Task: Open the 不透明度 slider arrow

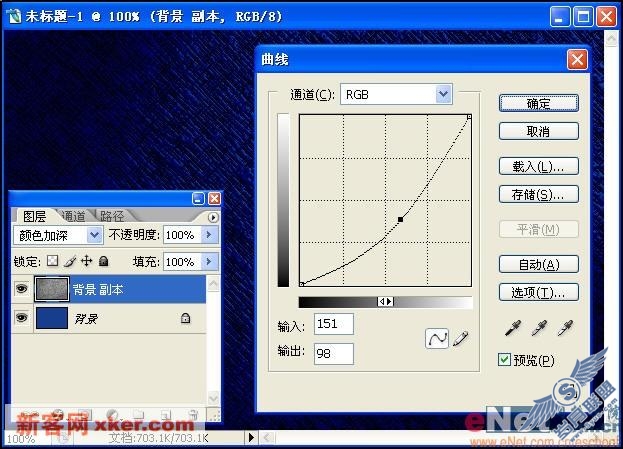Action: 209,235
